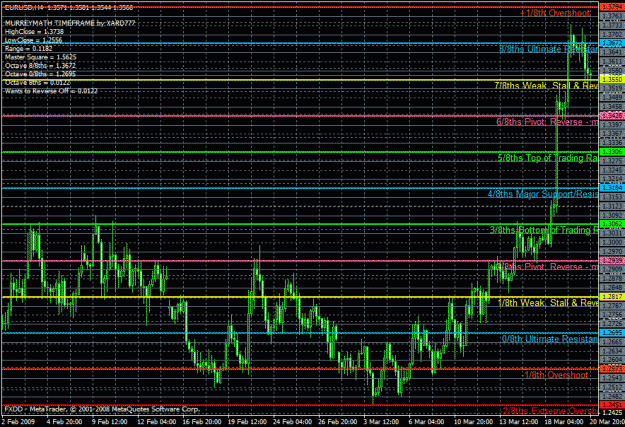Screen dimensions: 625x427
Task: Click the -1/8th Overshoot level label
Action: point(555,375)
